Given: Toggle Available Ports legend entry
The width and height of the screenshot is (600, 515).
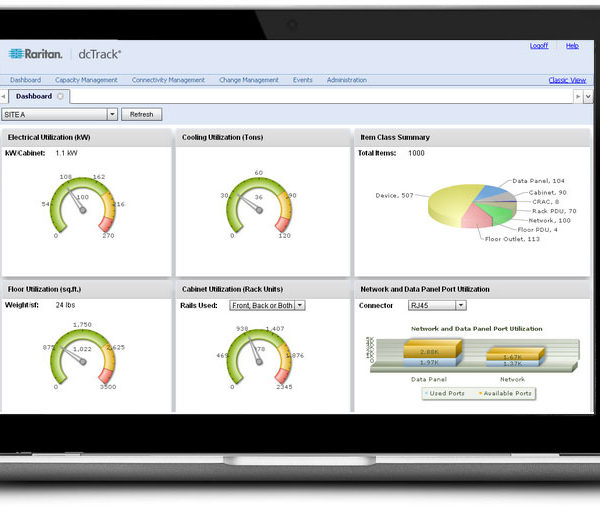Looking at the screenshot, I should 505,393.
